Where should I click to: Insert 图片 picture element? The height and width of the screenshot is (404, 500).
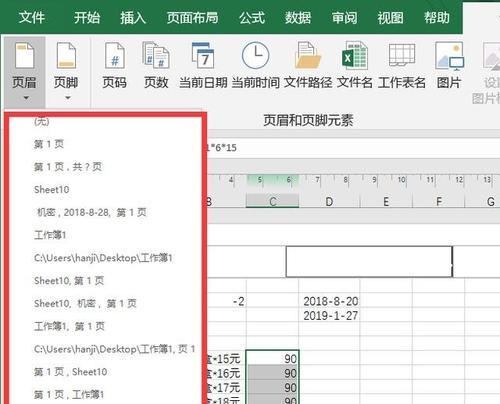point(449,66)
